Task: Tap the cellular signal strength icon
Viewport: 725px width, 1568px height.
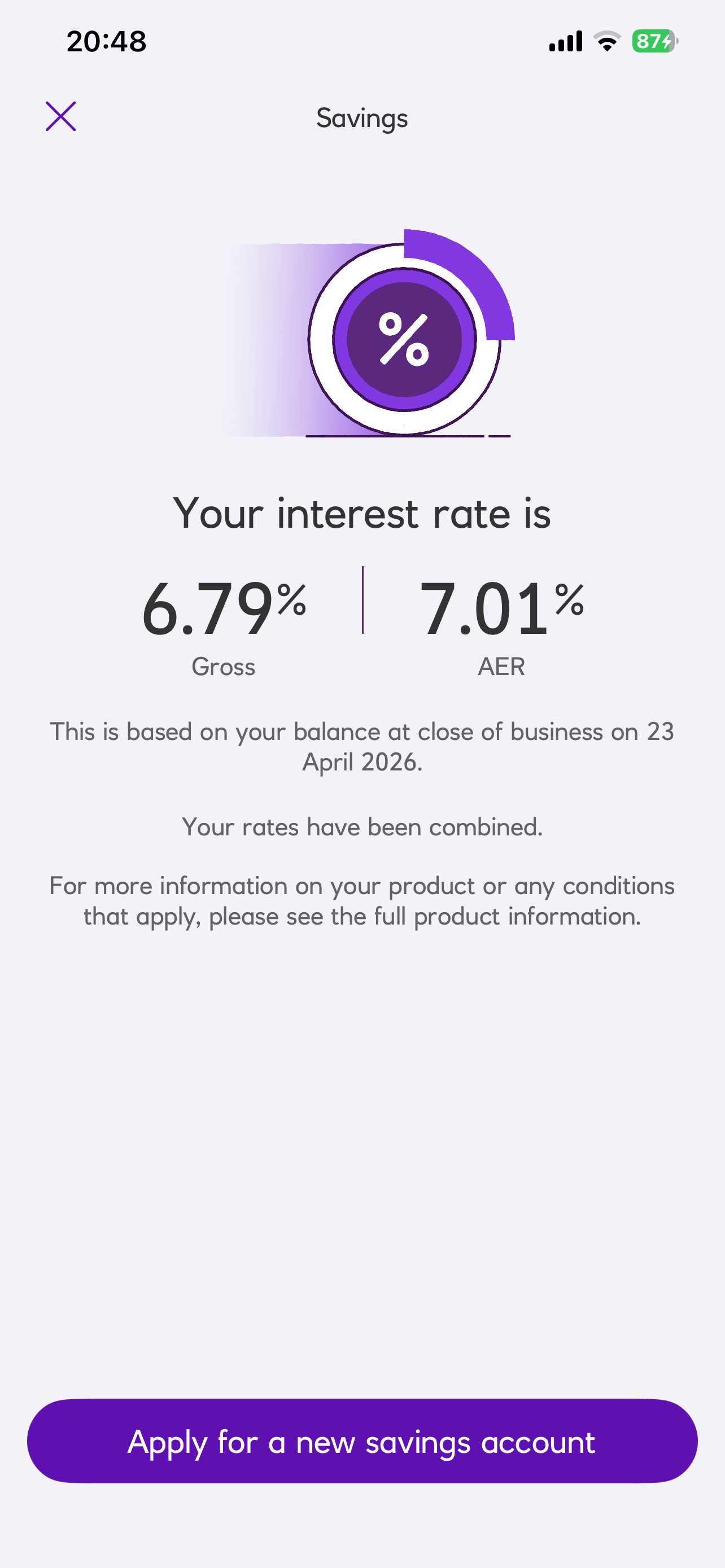Action: pyautogui.click(x=566, y=41)
